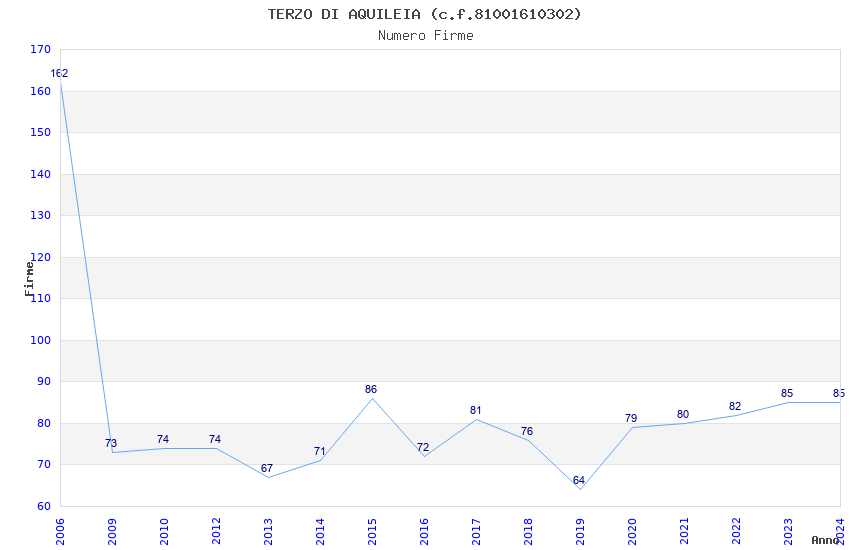
Task: Click the y-axis value 100
Action: pyautogui.click(x=40, y=340)
